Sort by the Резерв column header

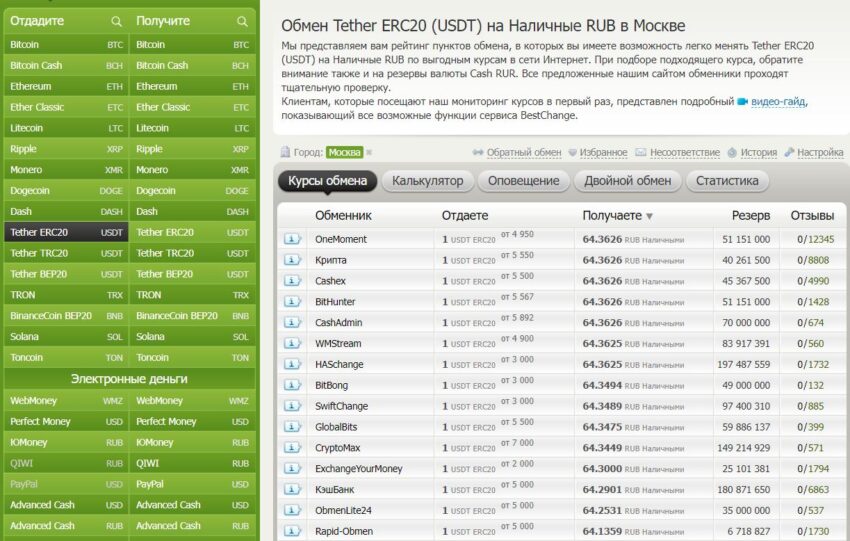(x=751, y=216)
